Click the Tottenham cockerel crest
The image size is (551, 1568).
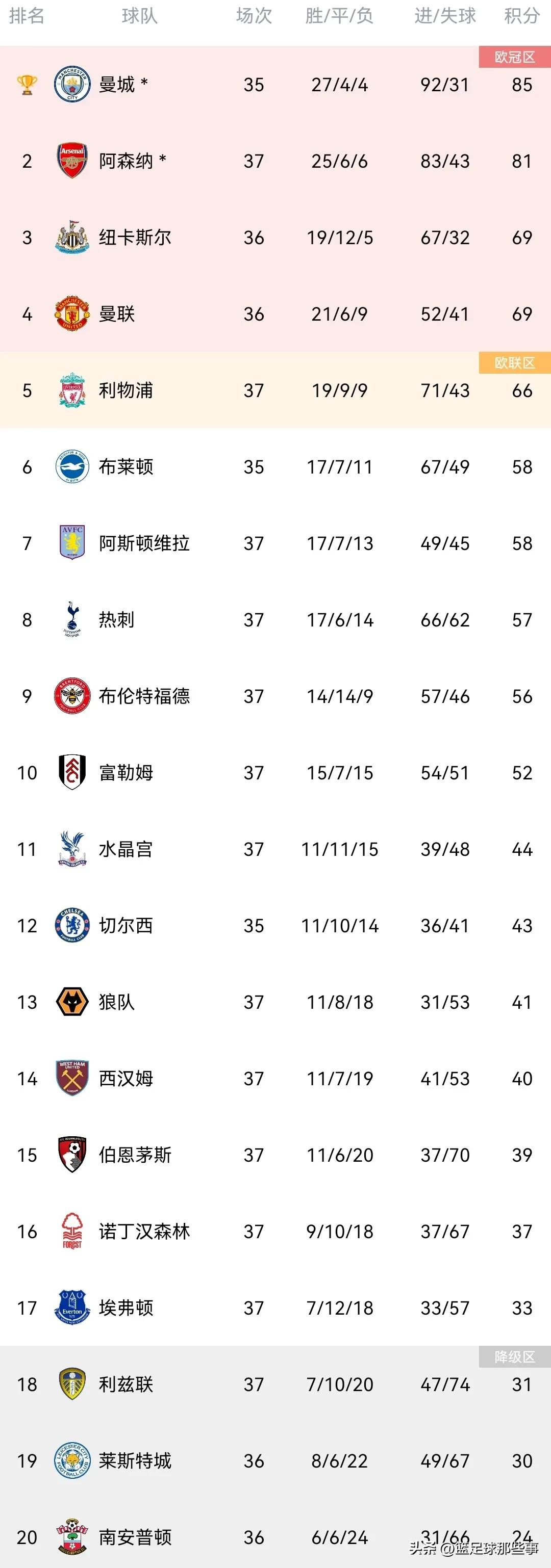point(72,620)
